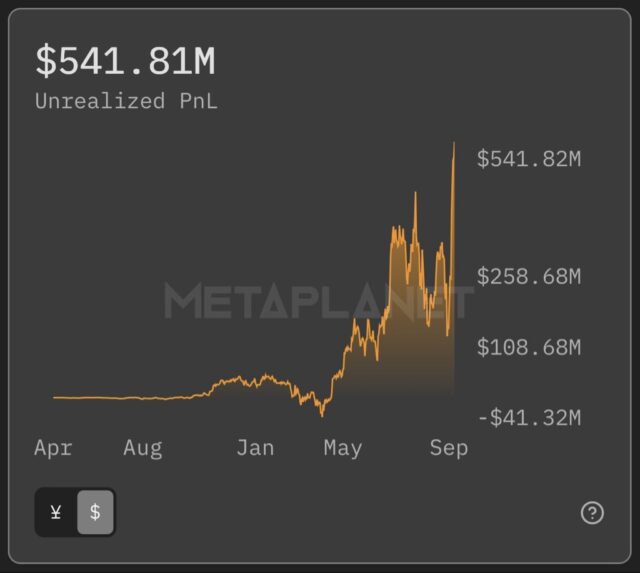This screenshot has height=573, width=640.
Task: Click the Unrealized PnL label
Action: click(x=126, y=101)
